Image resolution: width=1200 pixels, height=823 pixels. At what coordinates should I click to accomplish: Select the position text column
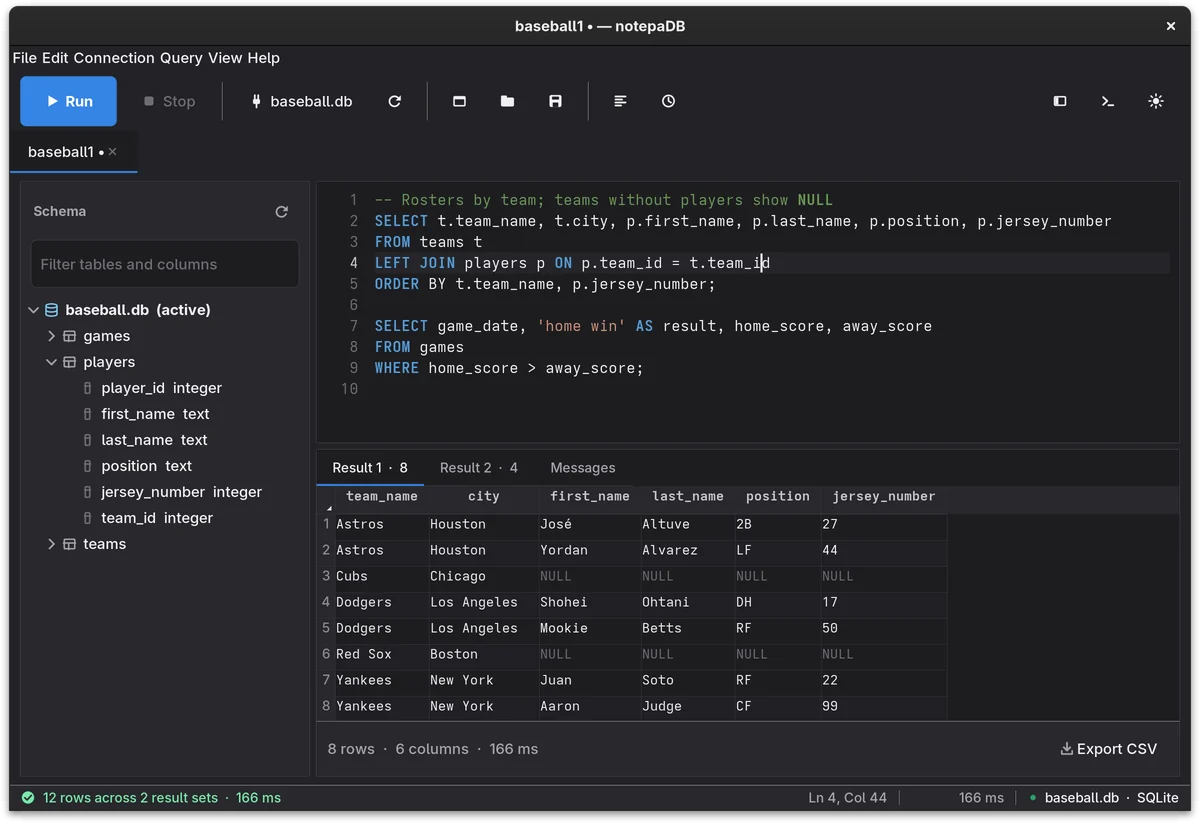146,466
